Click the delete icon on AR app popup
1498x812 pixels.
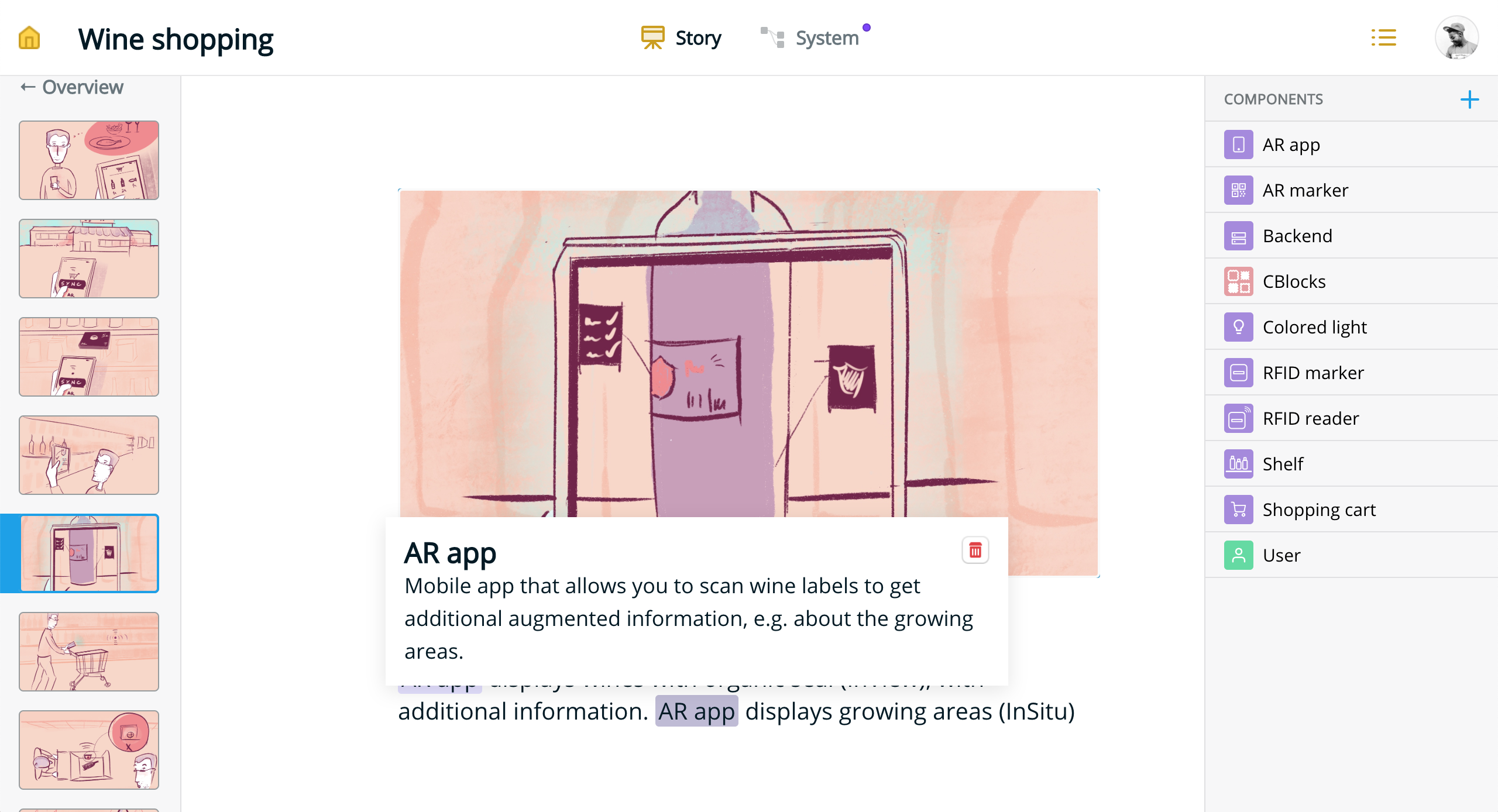point(974,550)
